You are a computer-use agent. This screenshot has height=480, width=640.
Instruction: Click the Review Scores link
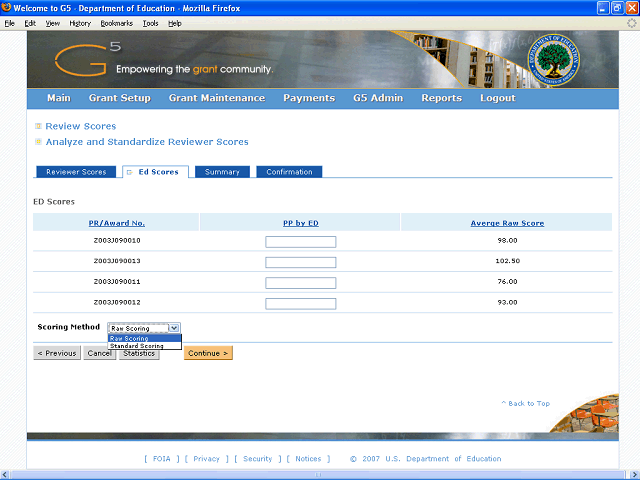[x=81, y=126]
